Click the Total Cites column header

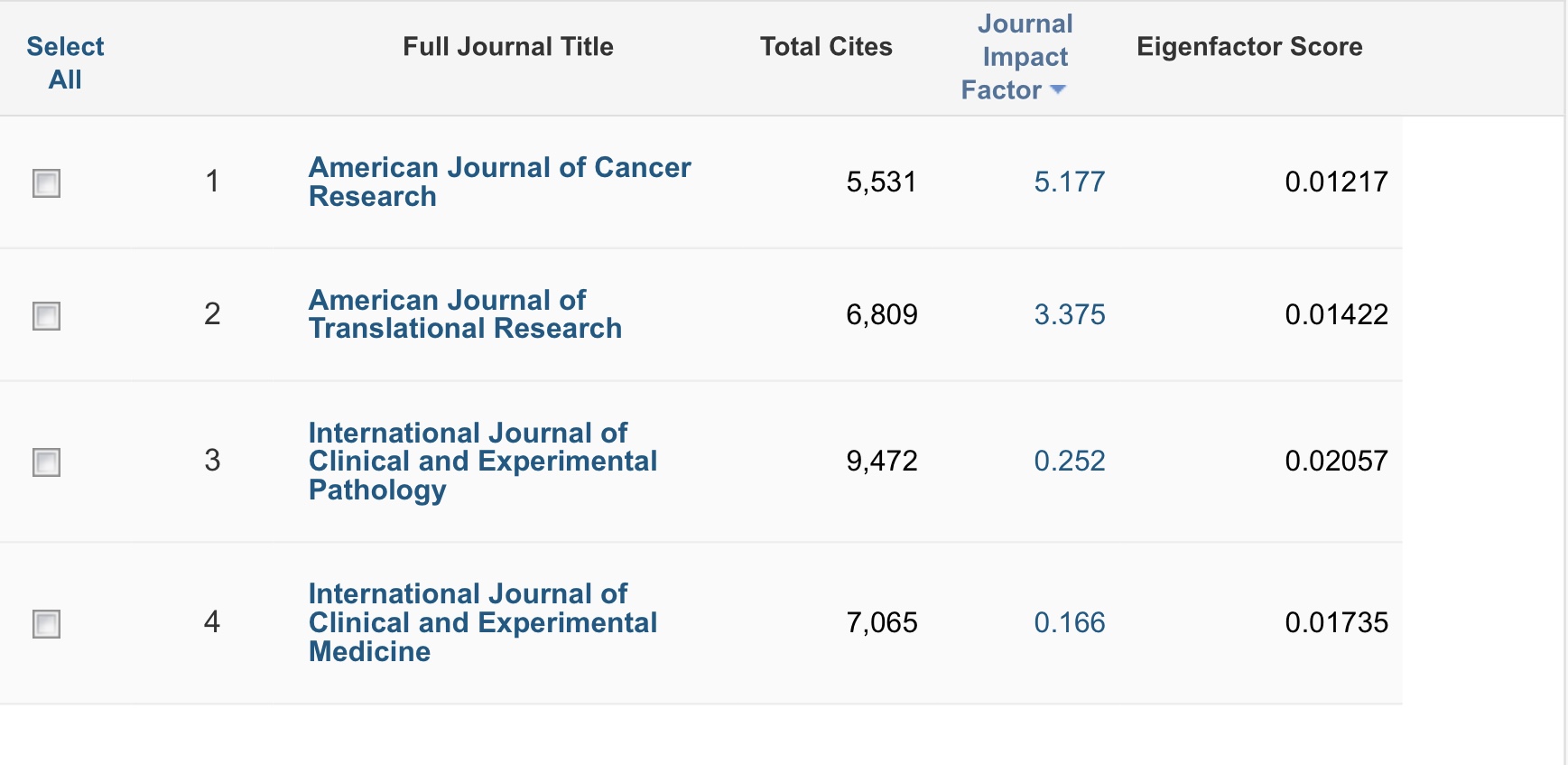pos(825,47)
